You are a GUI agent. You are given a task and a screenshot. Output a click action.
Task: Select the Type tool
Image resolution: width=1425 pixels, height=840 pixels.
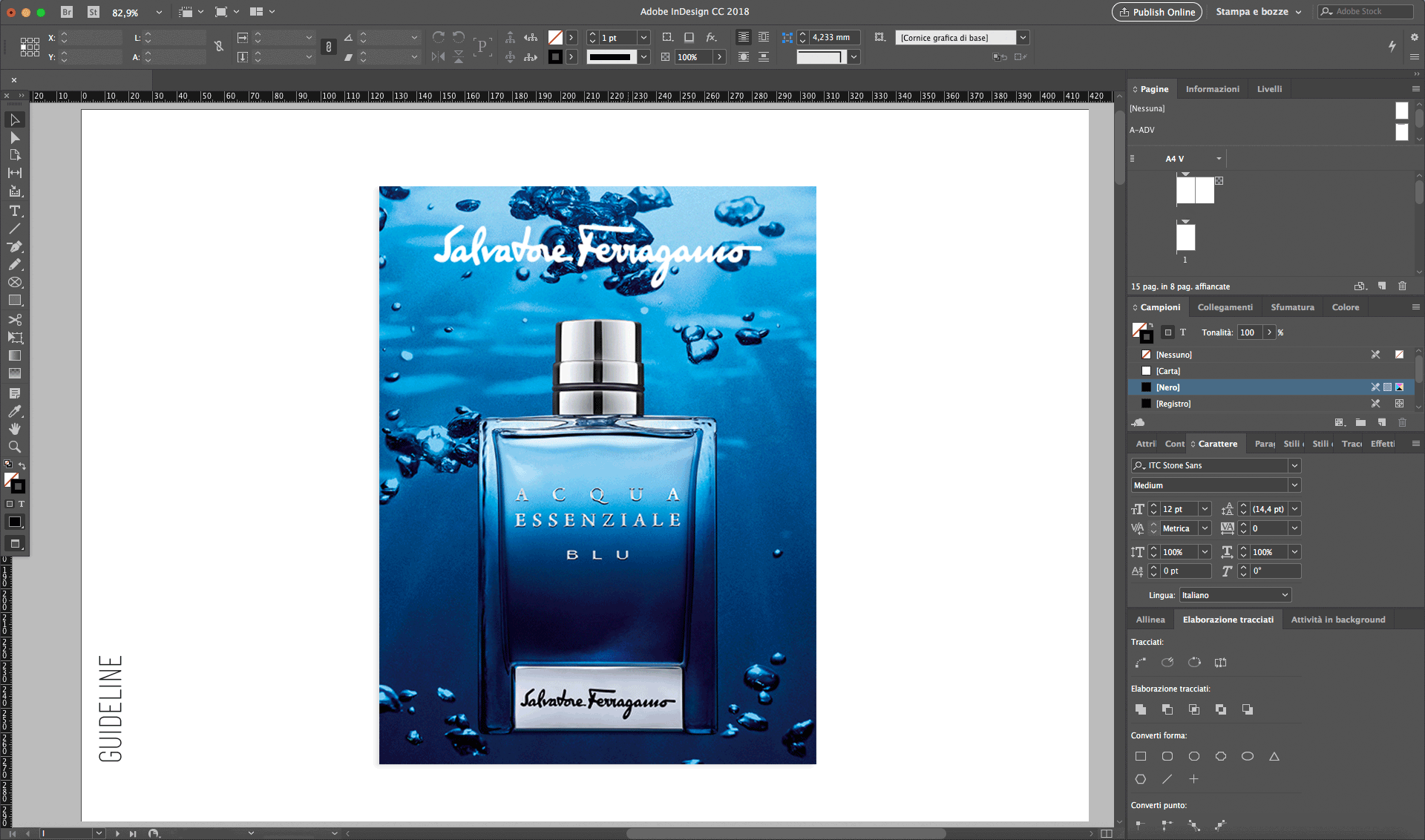(x=15, y=211)
